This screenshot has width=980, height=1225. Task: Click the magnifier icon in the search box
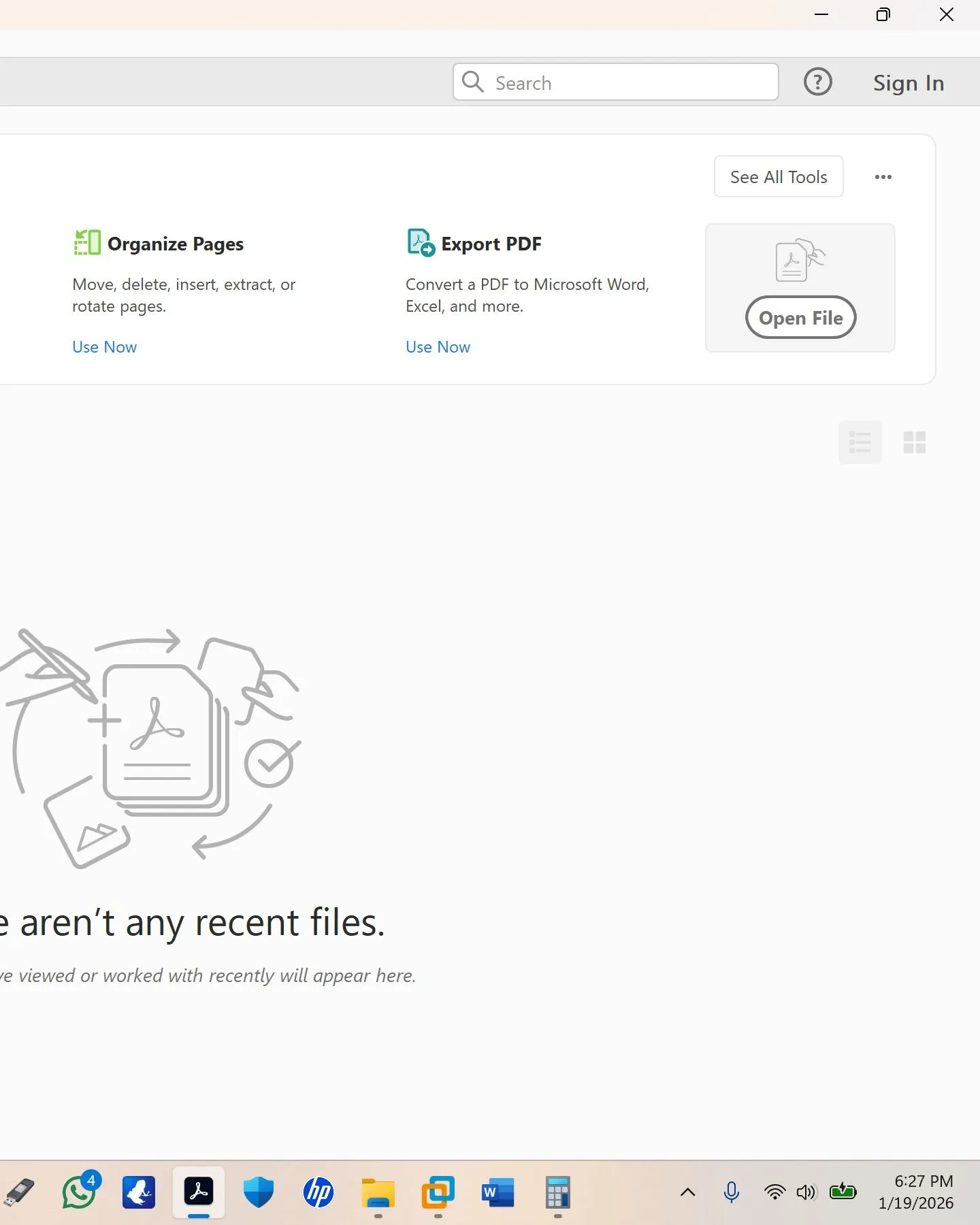coord(472,82)
